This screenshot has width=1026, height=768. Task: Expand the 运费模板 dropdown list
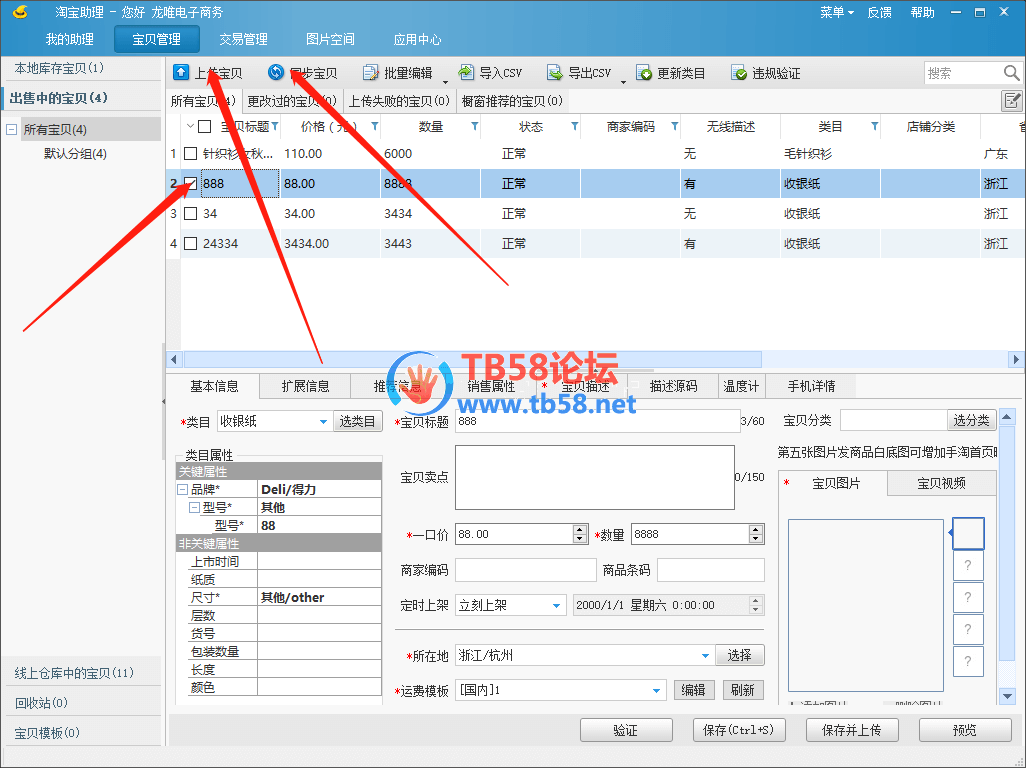click(656, 690)
